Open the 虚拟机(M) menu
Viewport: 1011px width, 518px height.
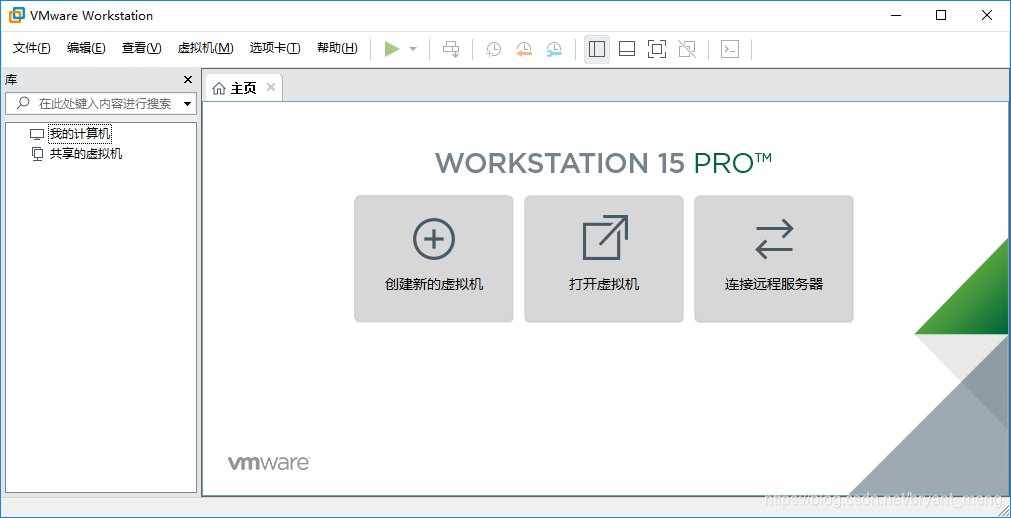tap(205, 48)
